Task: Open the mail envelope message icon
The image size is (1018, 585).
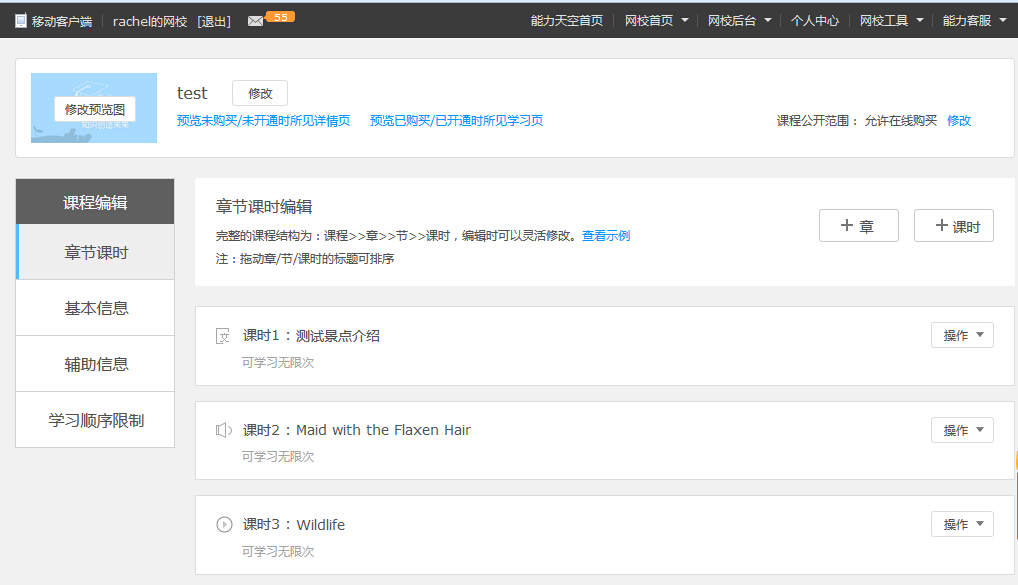Action: (x=255, y=21)
